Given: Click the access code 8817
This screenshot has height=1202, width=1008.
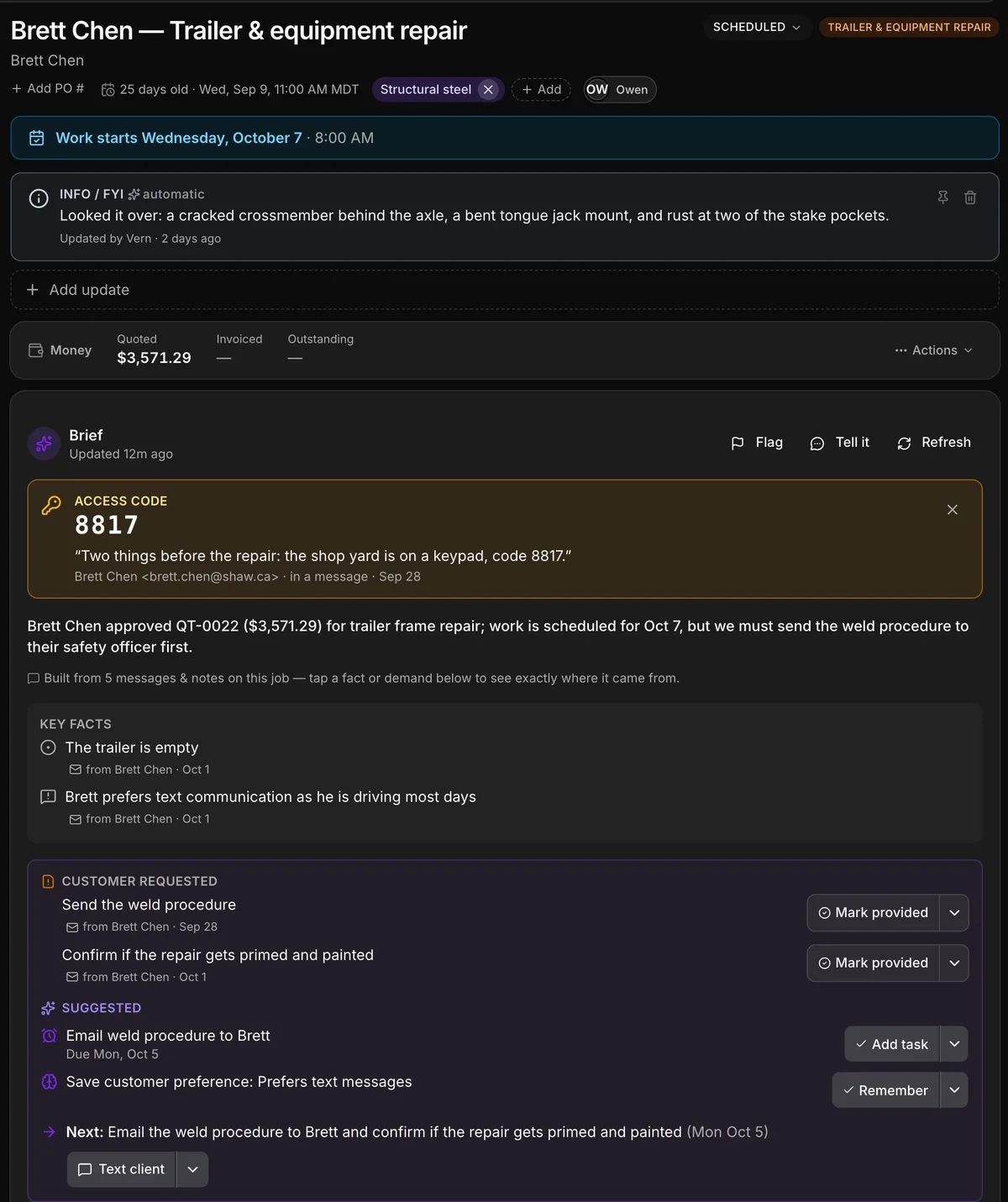Looking at the screenshot, I should tap(107, 525).
